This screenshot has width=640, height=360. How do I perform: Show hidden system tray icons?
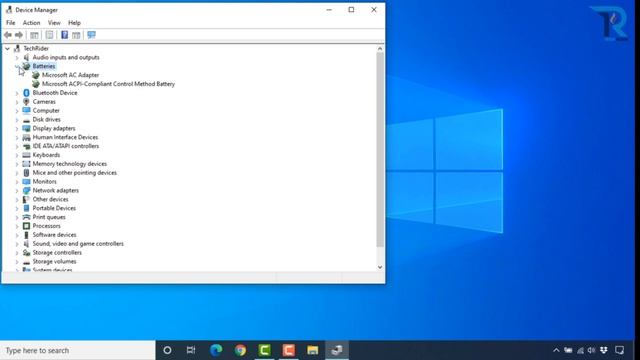coord(556,351)
